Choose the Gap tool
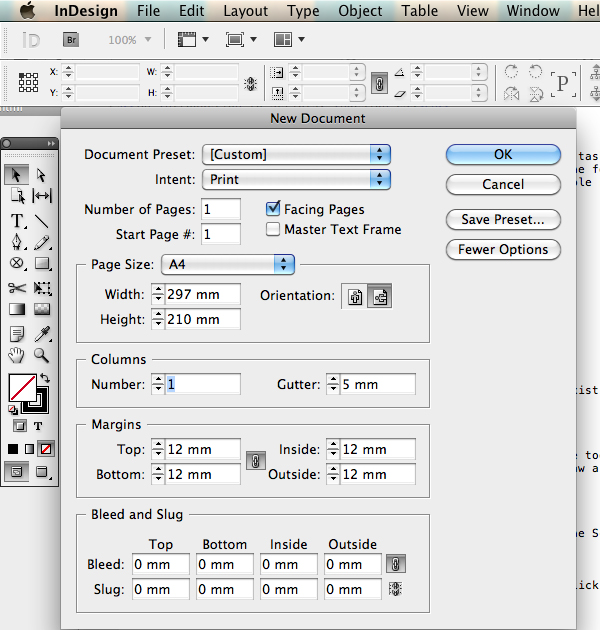Viewport: 600px width, 630px height. pos(42,196)
